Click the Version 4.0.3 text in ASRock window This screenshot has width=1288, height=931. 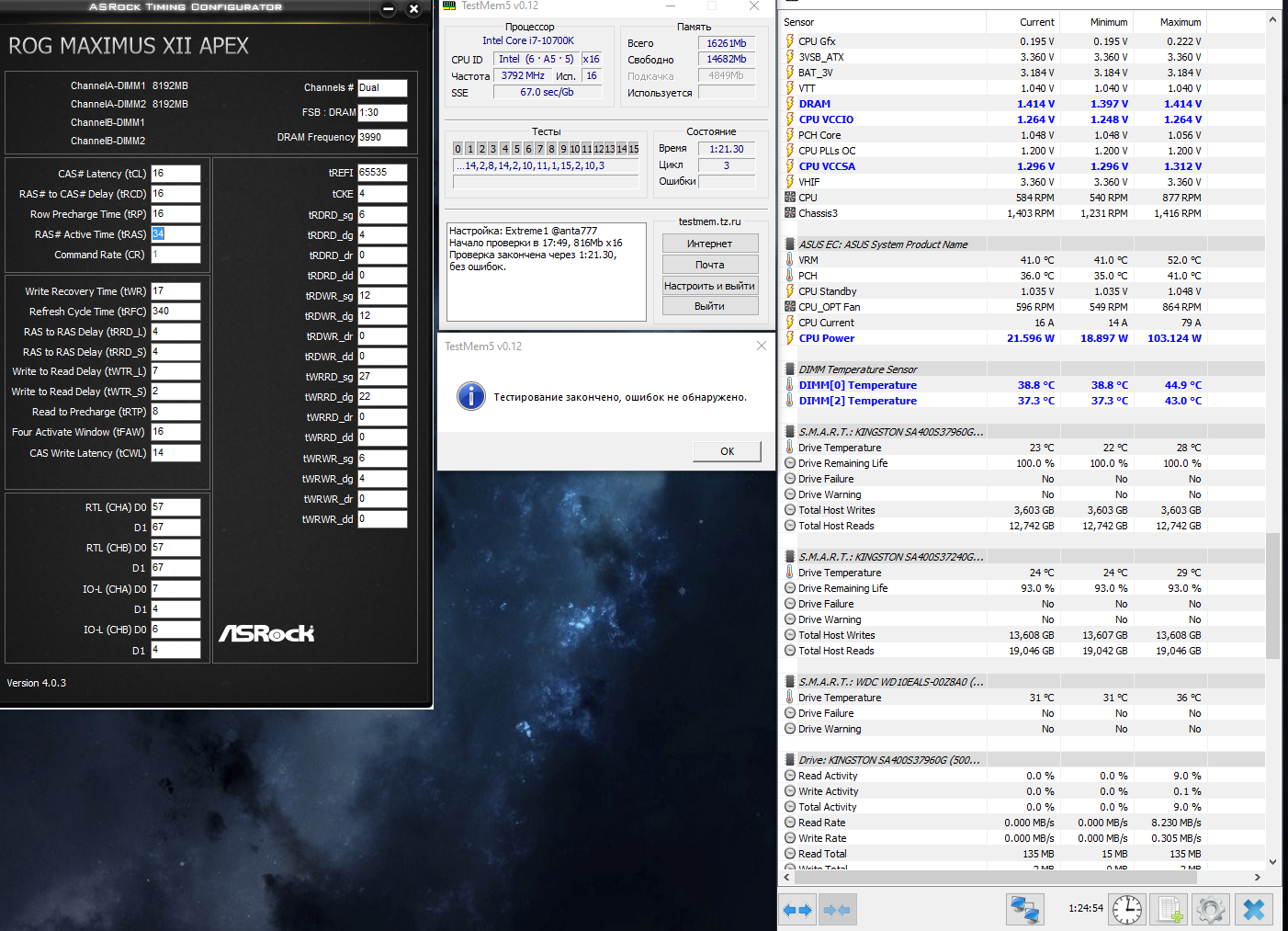[x=37, y=683]
